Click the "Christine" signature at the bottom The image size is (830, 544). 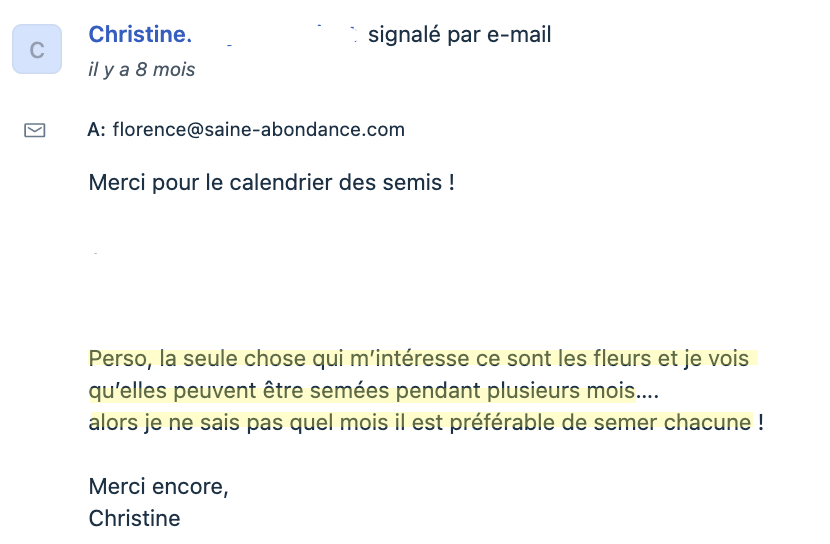(134, 519)
